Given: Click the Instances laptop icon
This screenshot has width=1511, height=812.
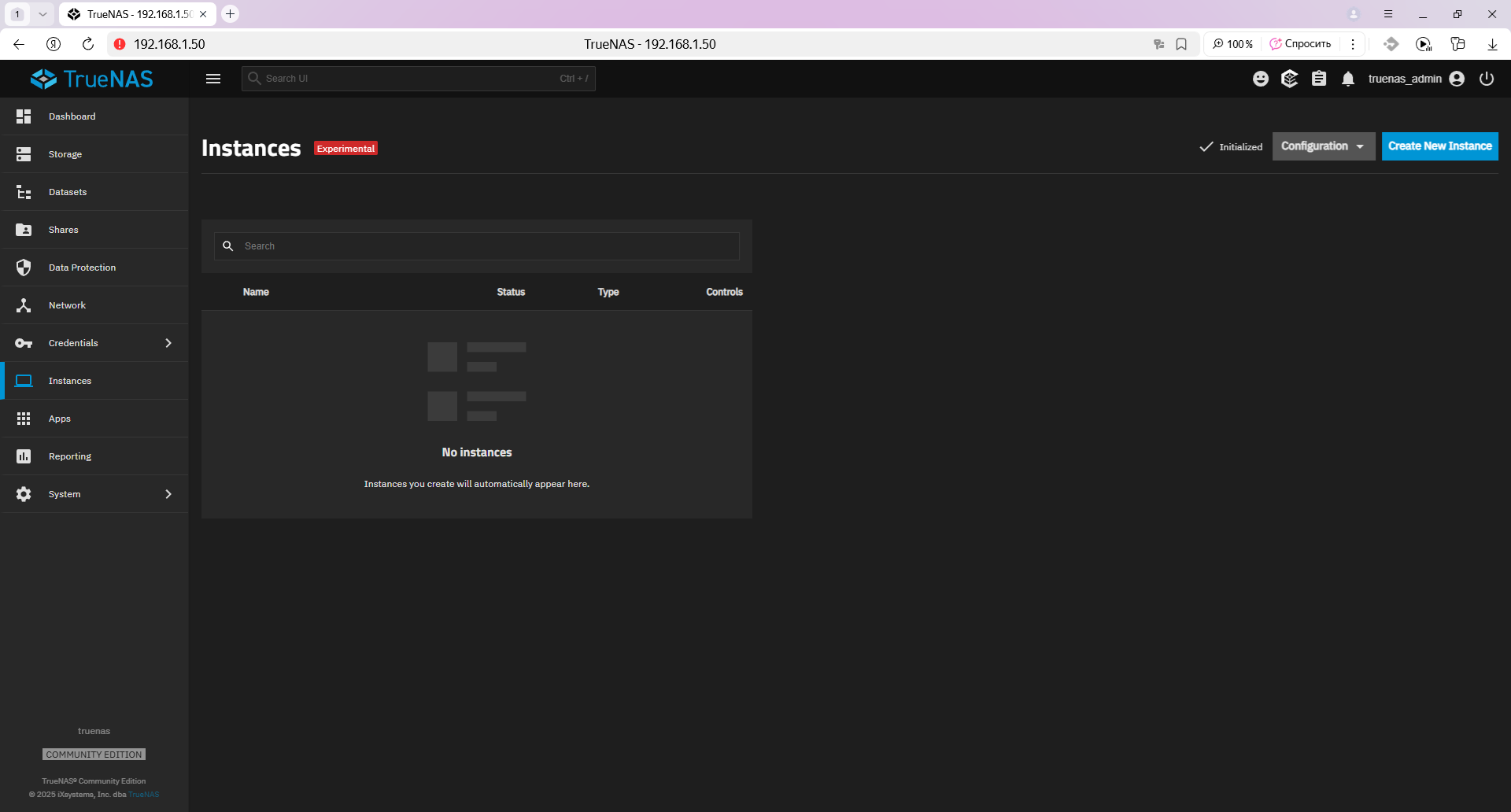Looking at the screenshot, I should point(24,381).
